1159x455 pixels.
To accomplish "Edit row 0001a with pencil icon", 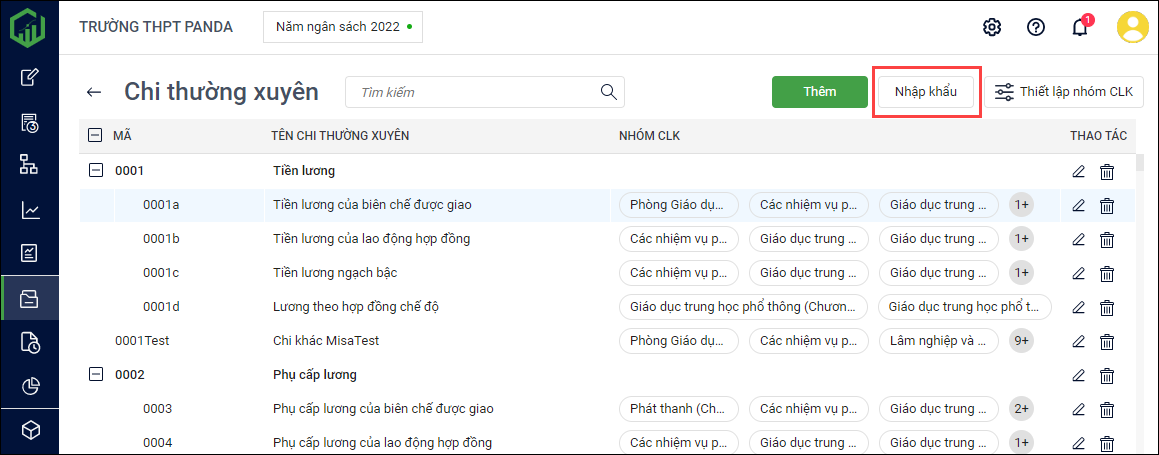I will coord(1078,206).
